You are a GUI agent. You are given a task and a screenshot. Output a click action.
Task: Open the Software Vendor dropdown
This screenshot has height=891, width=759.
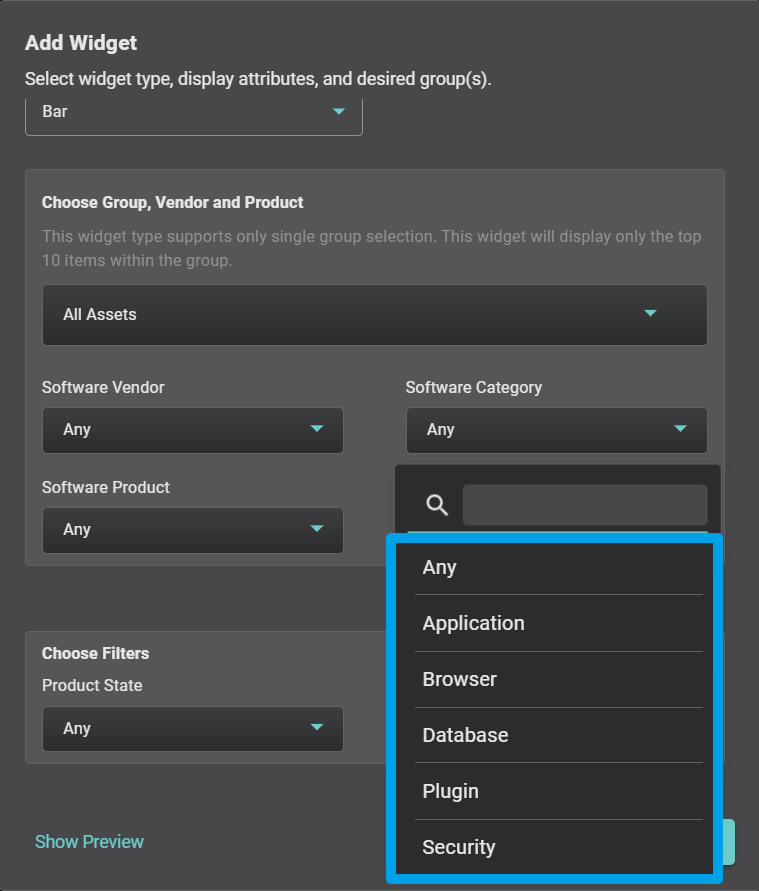coord(192,430)
